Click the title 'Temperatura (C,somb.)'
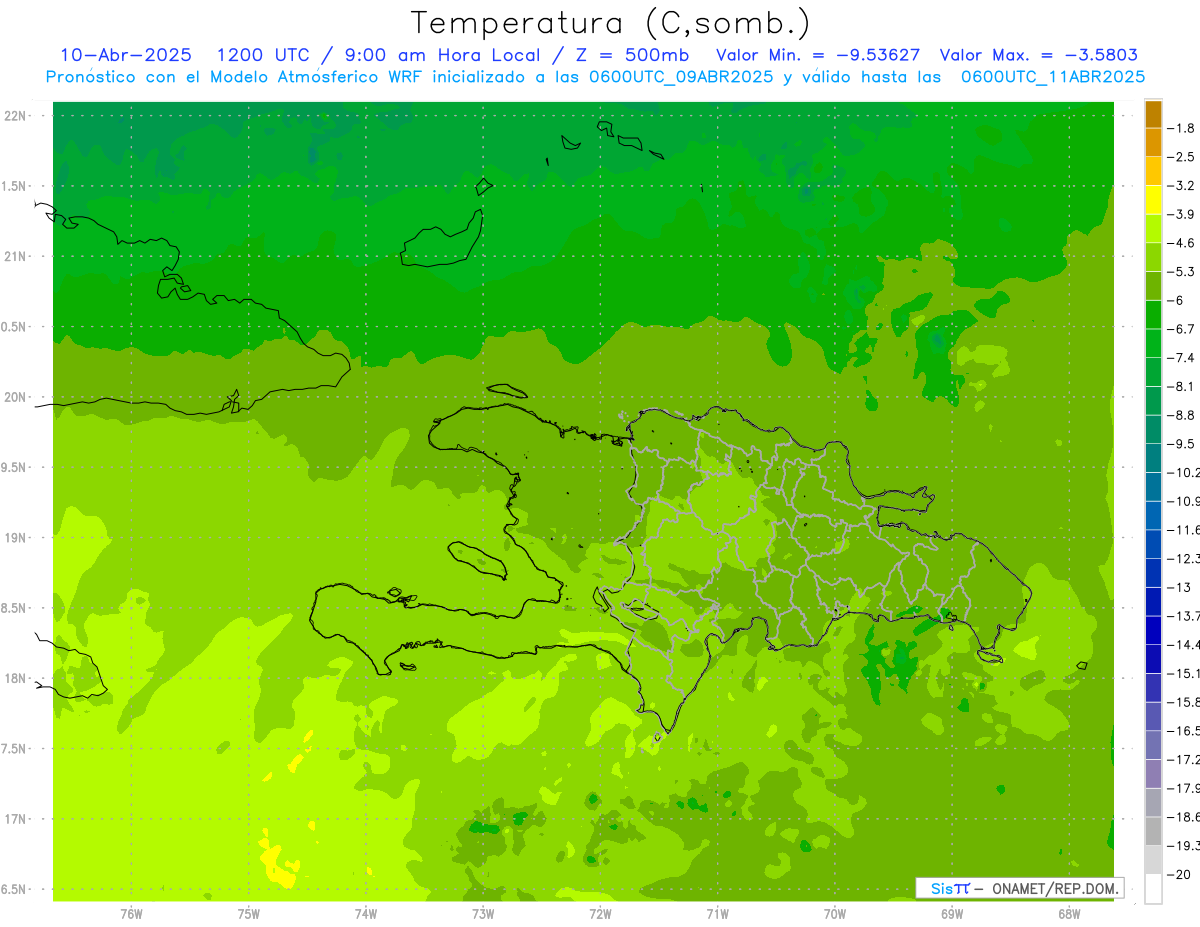1200x927 pixels. pos(611,23)
